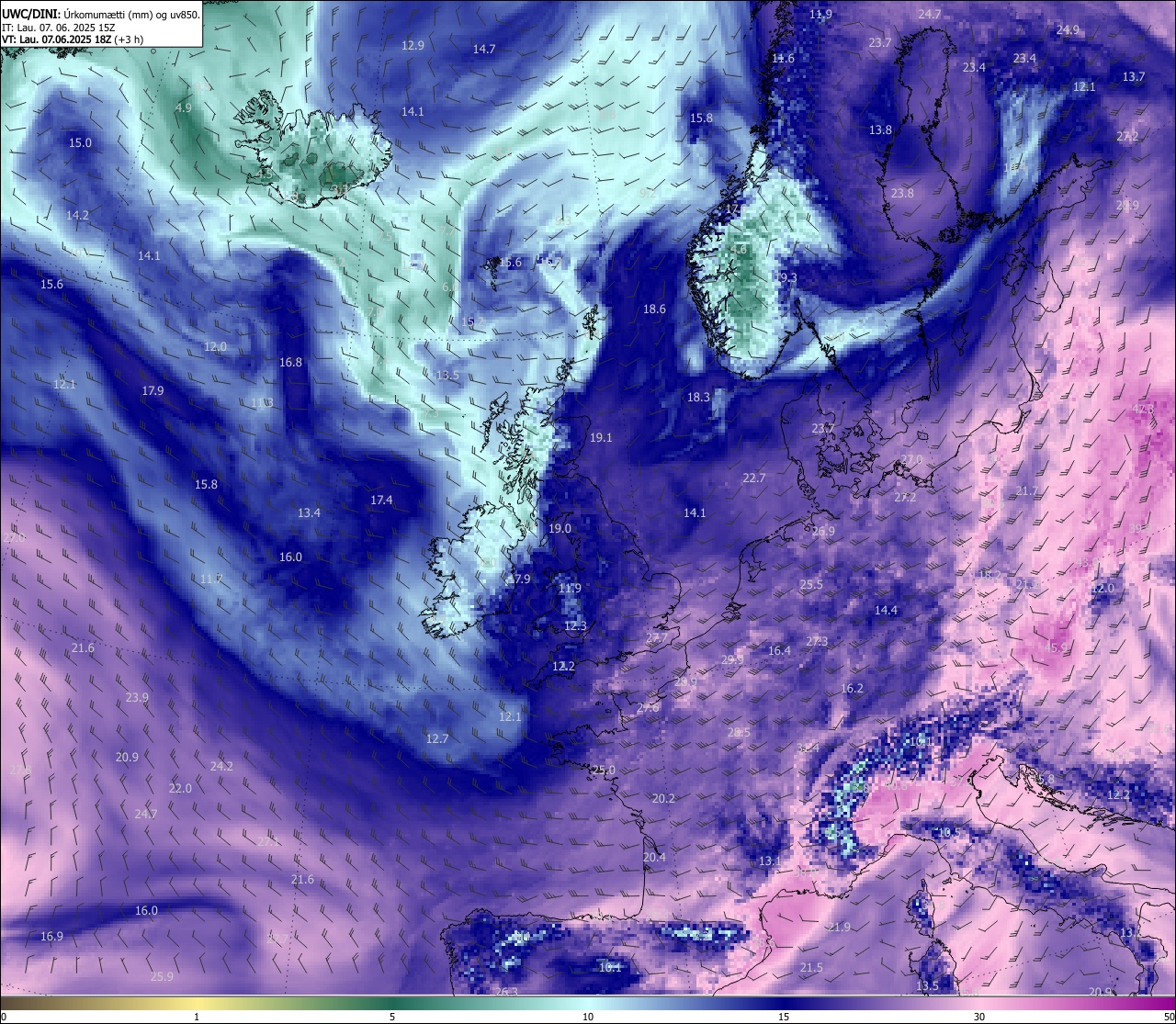The width and height of the screenshot is (1176, 1024).
Task: Click the 14.7 value label
Action: [484, 49]
